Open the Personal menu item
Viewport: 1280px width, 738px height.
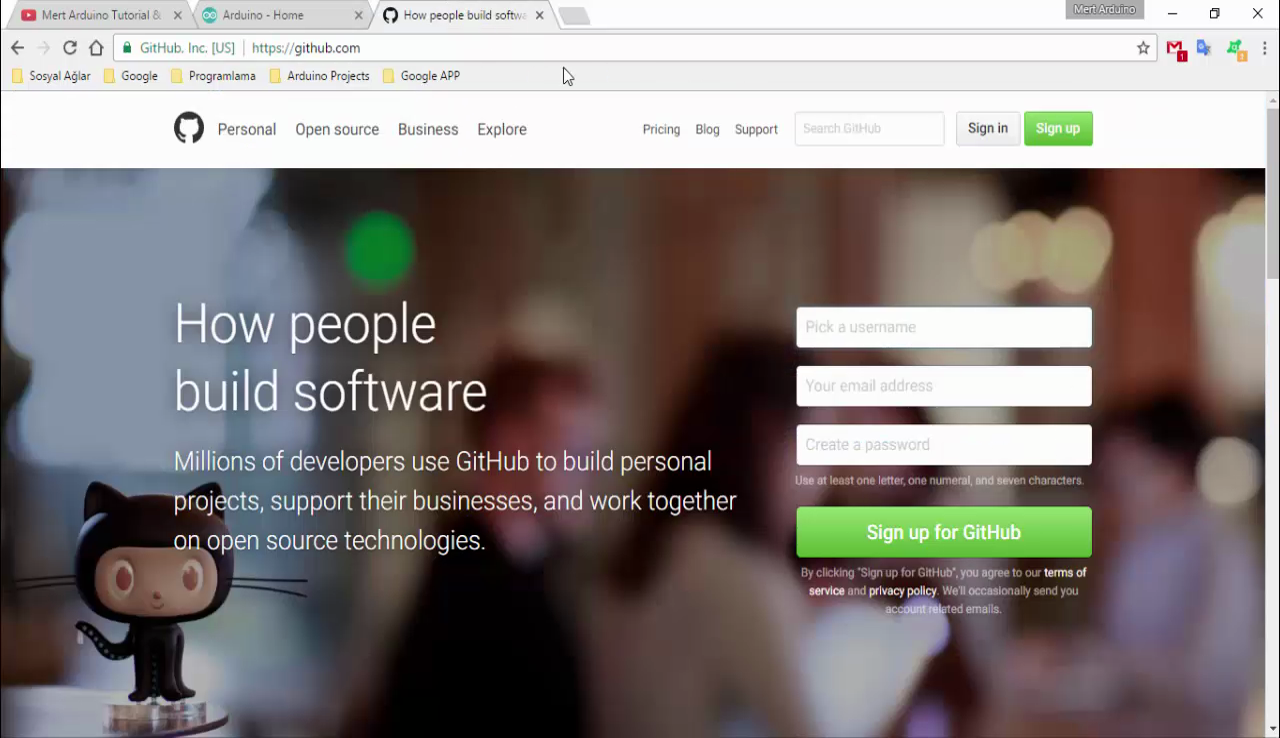click(x=247, y=129)
